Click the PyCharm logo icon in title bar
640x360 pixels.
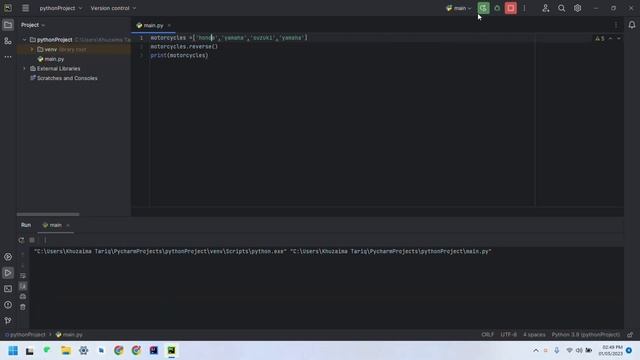(x=8, y=8)
